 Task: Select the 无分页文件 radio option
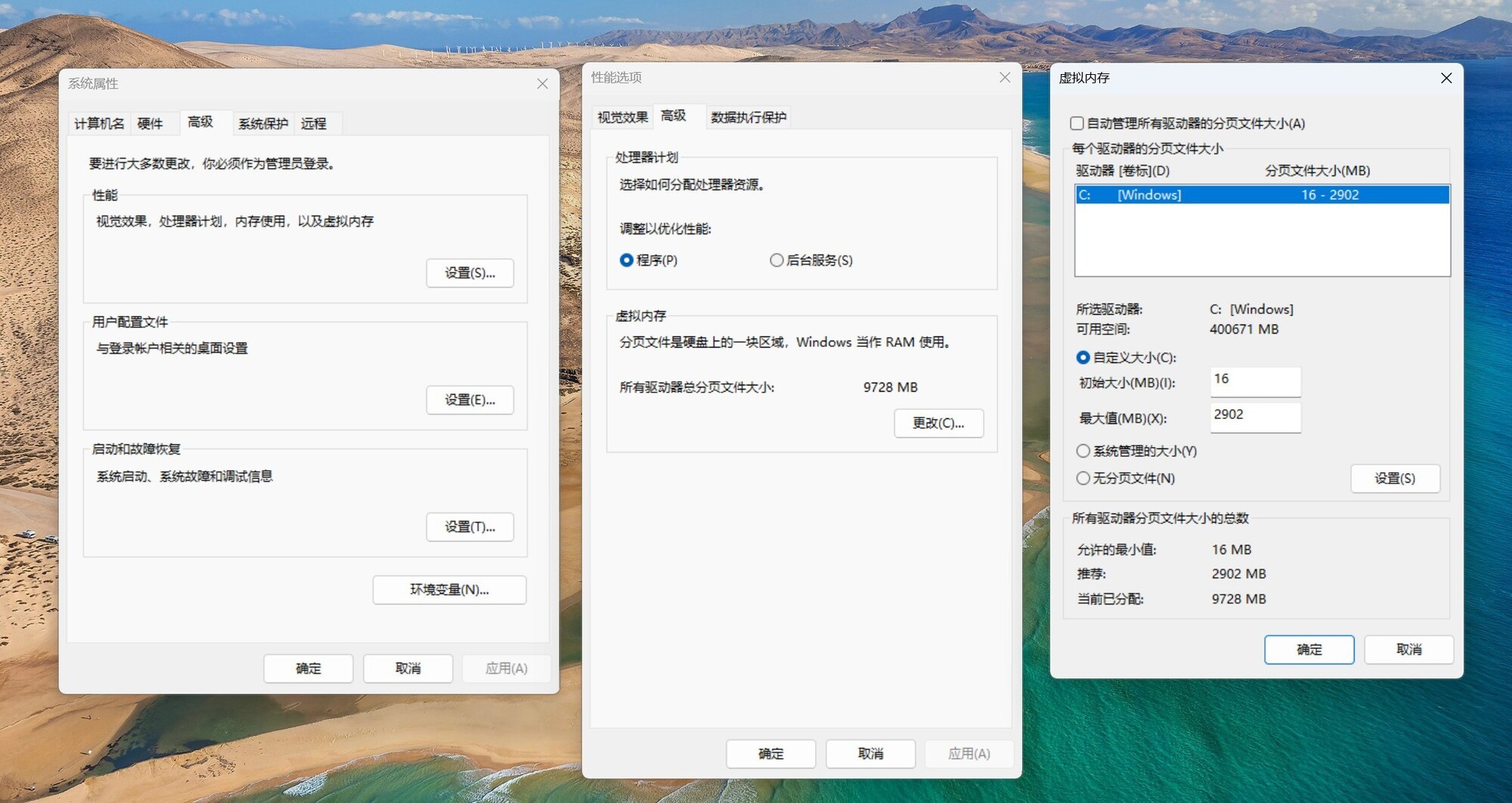(x=1083, y=478)
